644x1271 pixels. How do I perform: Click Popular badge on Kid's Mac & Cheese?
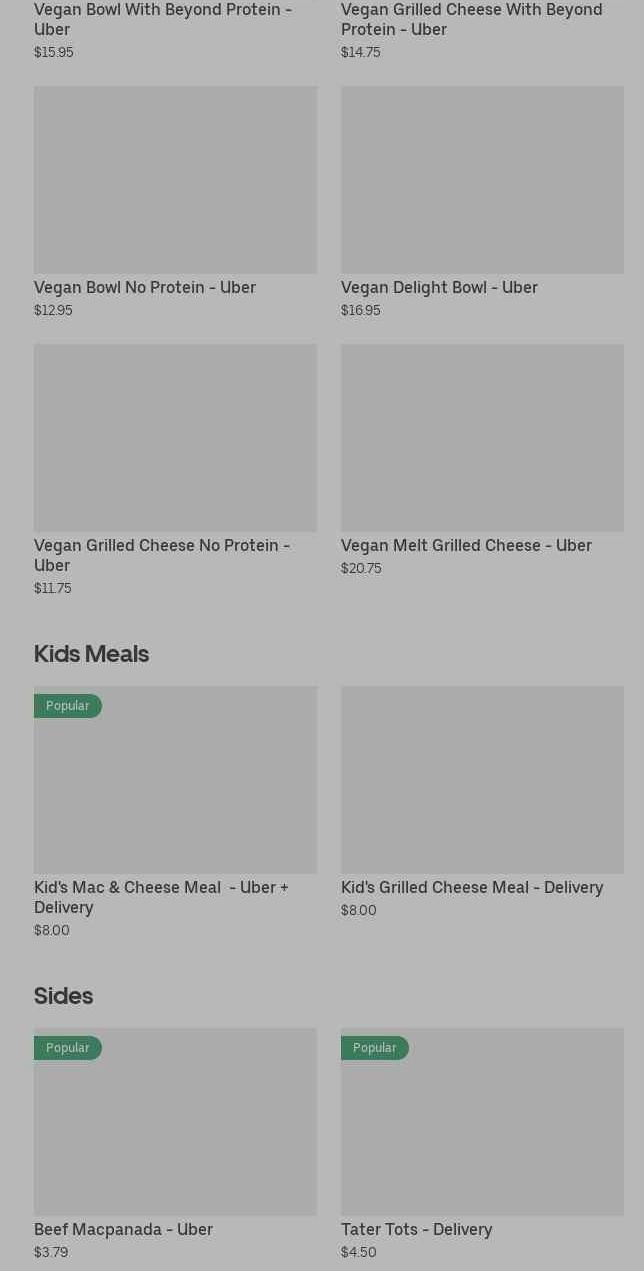[68, 706]
